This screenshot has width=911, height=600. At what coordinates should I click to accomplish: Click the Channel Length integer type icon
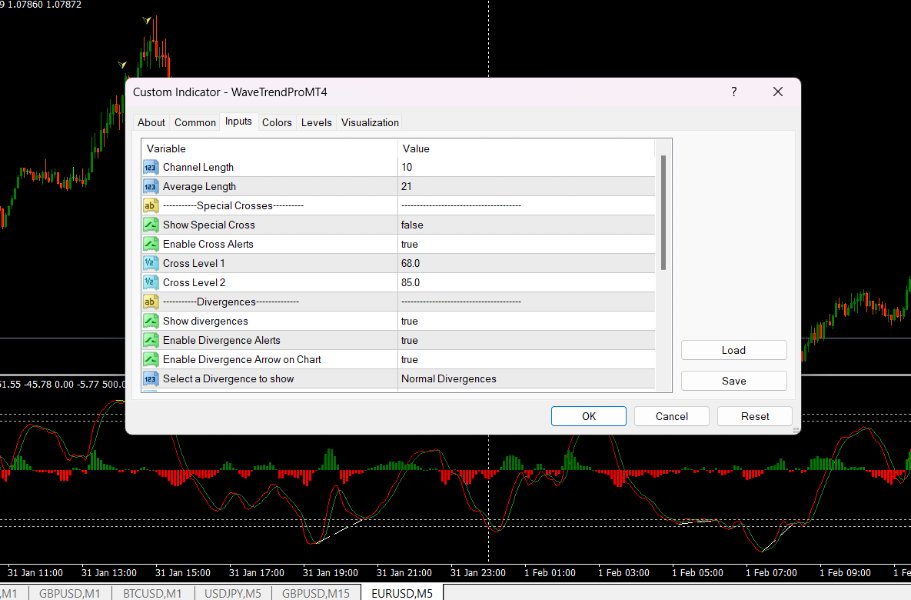pos(150,167)
